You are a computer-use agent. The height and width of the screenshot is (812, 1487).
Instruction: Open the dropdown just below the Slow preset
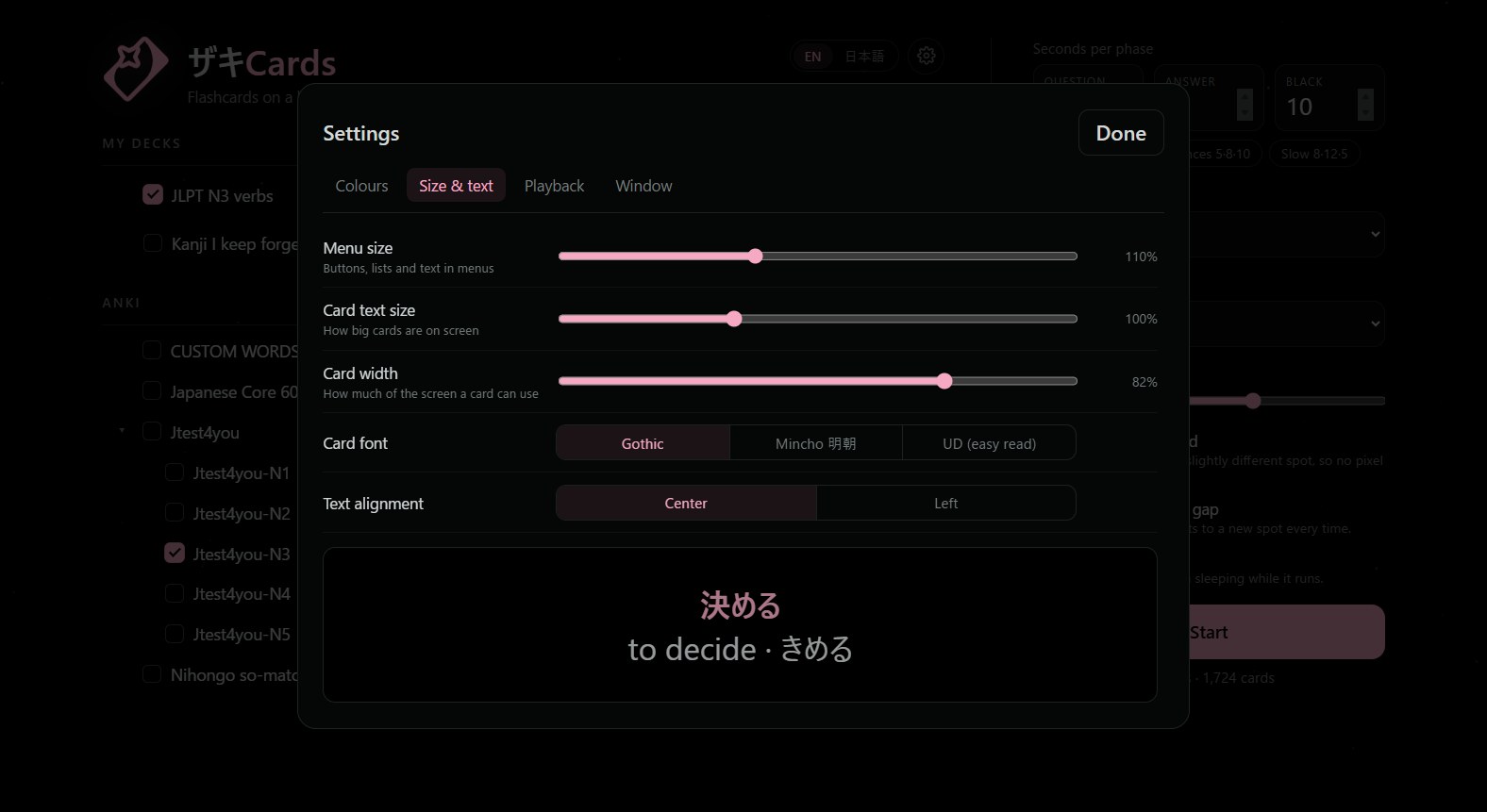click(x=1285, y=234)
